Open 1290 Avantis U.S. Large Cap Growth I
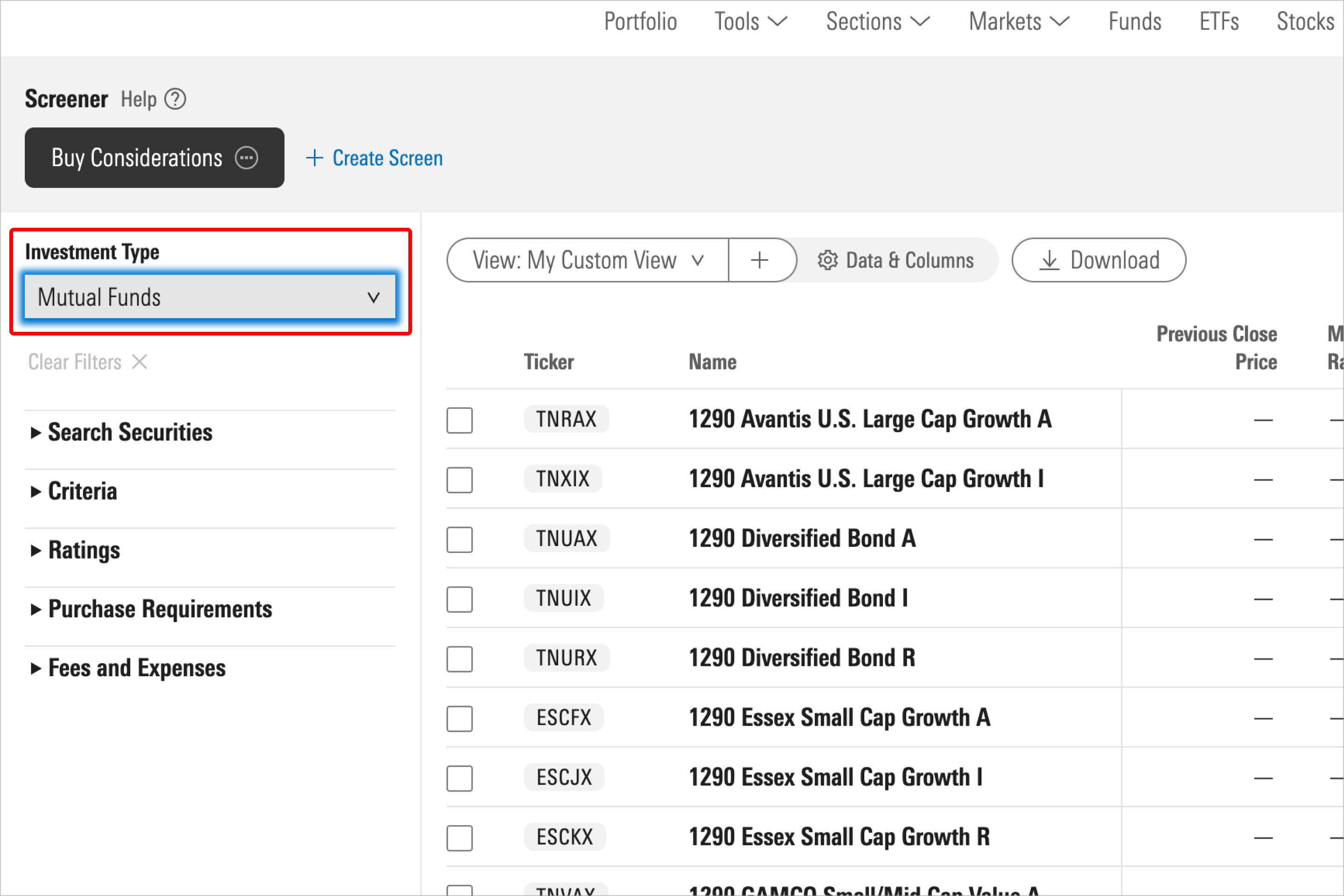Screen dimensions: 1344x896 [866, 479]
